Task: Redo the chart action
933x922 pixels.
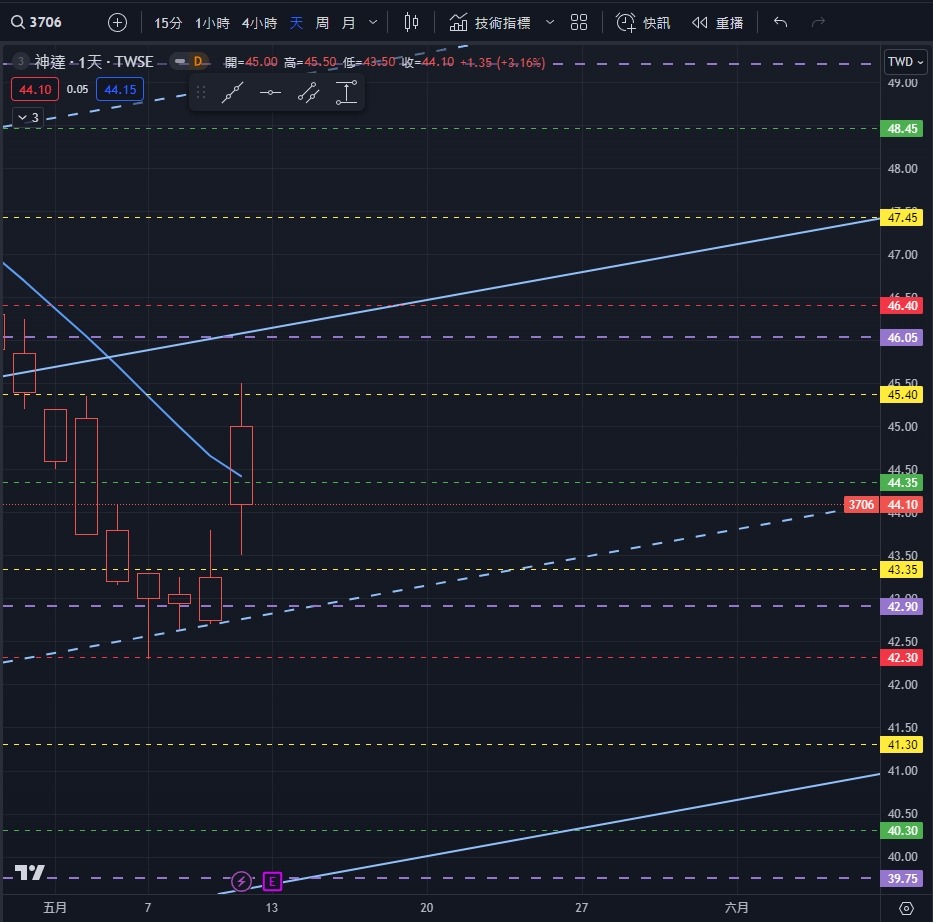Action: tap(818, 23)
